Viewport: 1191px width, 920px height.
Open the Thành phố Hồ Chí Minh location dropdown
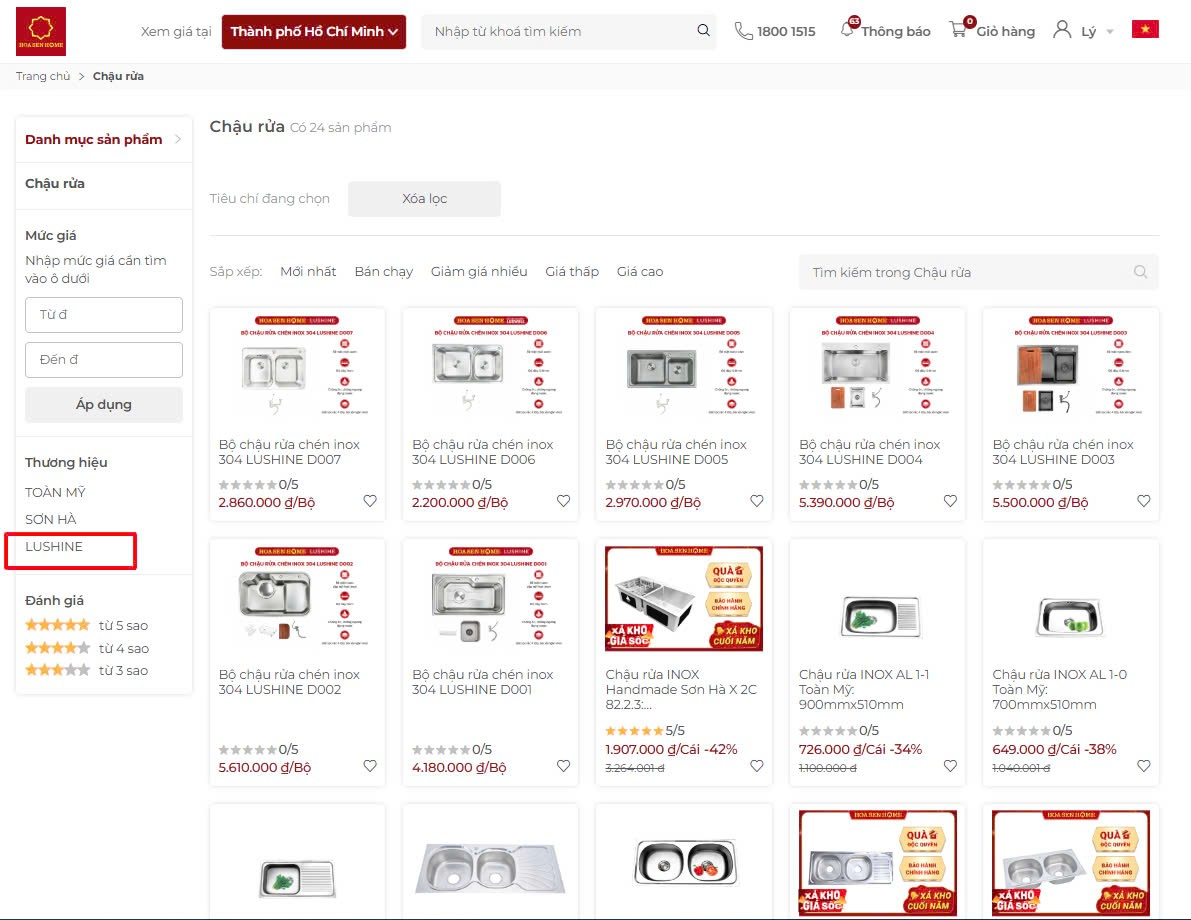pyautogui.click(x=314, y=32)
